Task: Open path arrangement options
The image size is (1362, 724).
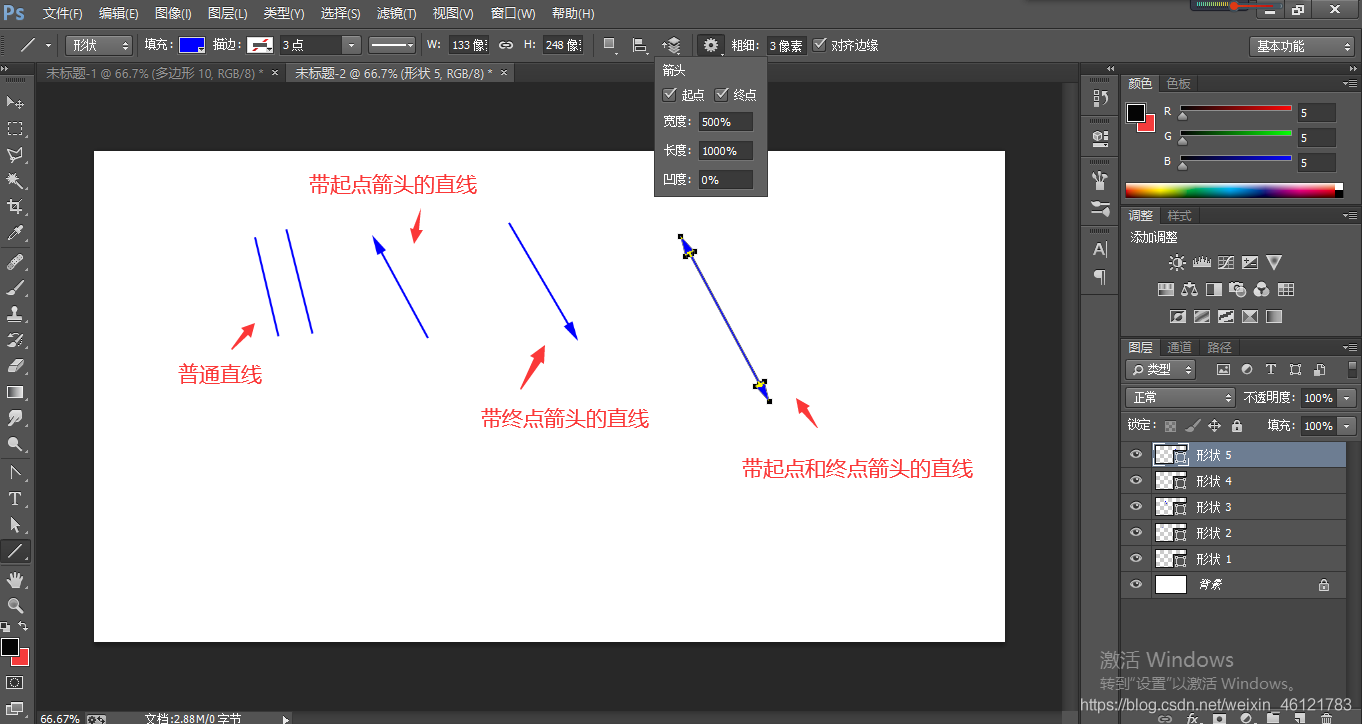Action: [672, 45]
